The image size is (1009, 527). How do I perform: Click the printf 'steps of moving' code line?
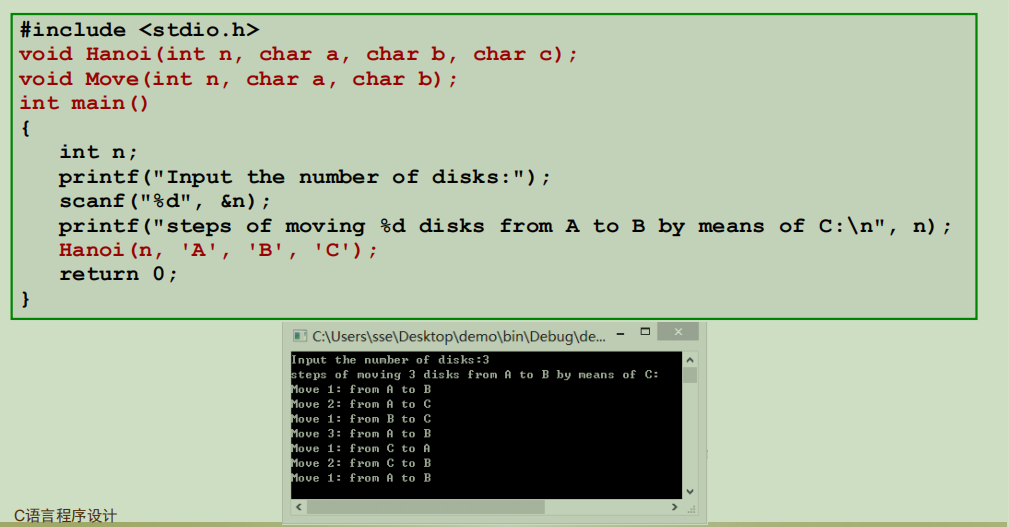pyautogui.click(x=505, y=226)
